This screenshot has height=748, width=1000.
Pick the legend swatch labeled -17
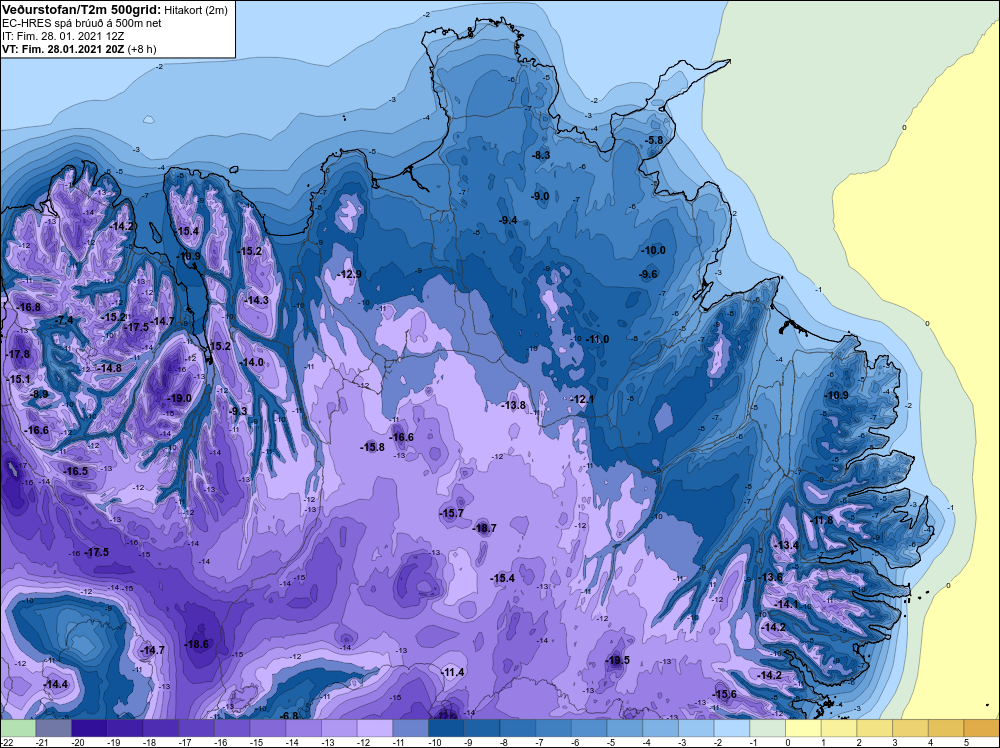pyautogui.click(x=196, y=728)
